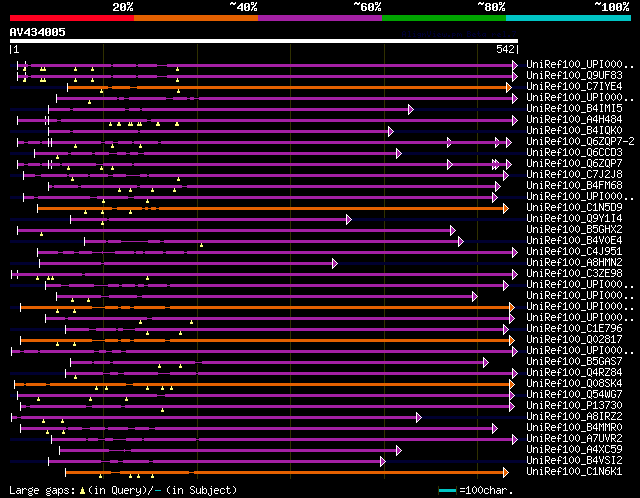Click the arrowhead ending the B5GHX2 alignment
Image resolution: width=640 pixels, height=498 pixels.
click(453, 231)
